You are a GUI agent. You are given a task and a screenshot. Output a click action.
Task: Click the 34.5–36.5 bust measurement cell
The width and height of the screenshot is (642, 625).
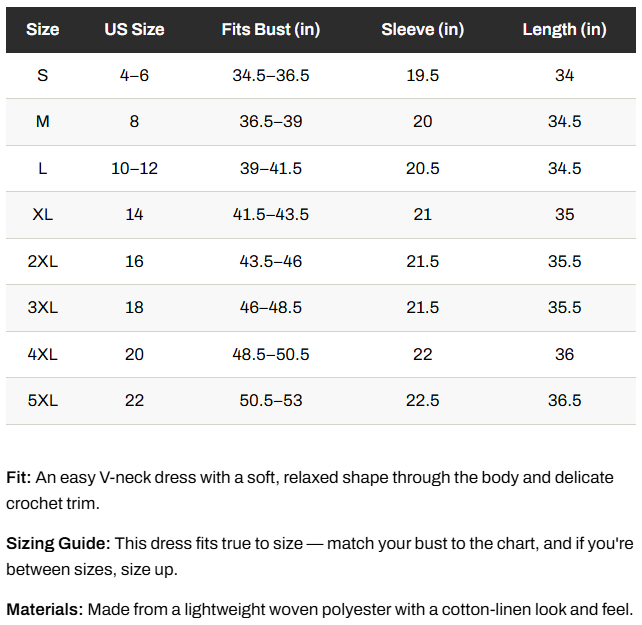(271, 75)
